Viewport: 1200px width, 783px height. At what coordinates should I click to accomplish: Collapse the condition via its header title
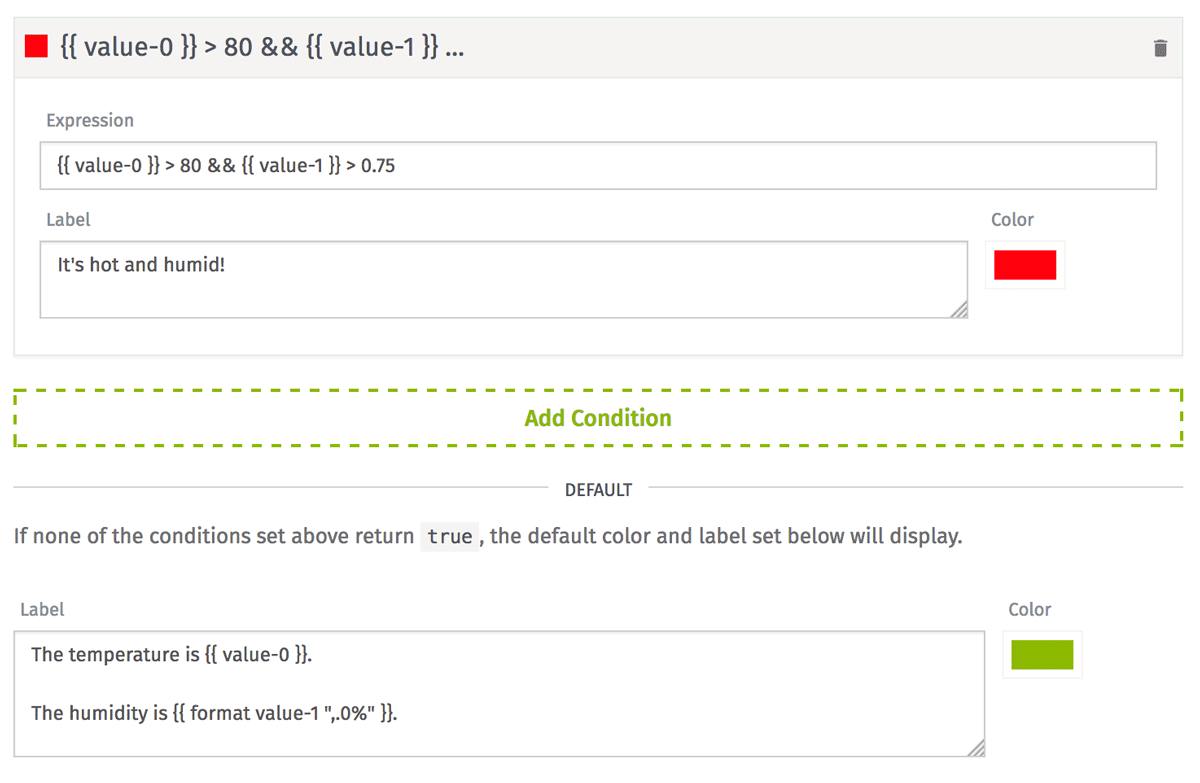[x=263, y=48]
